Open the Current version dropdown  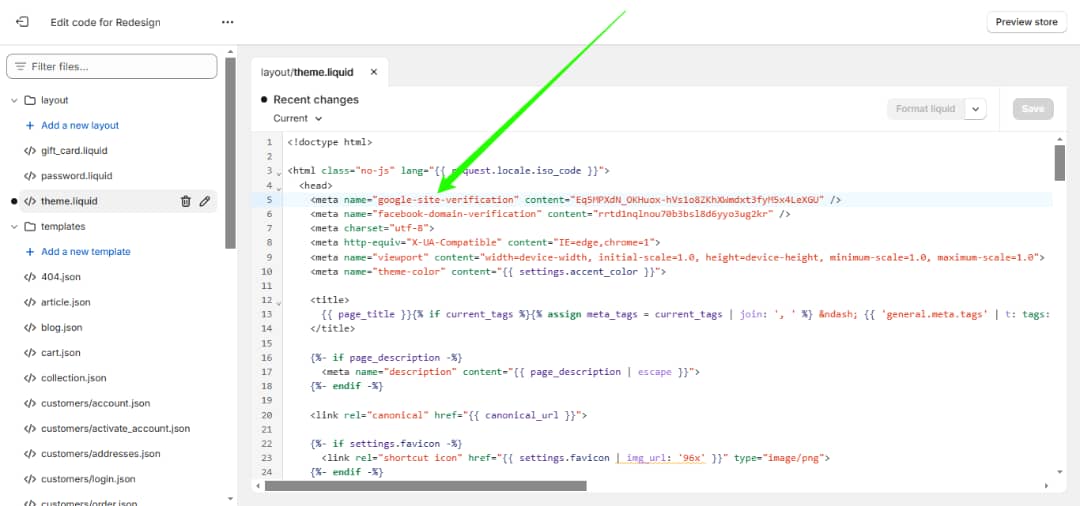coord(298,118)
